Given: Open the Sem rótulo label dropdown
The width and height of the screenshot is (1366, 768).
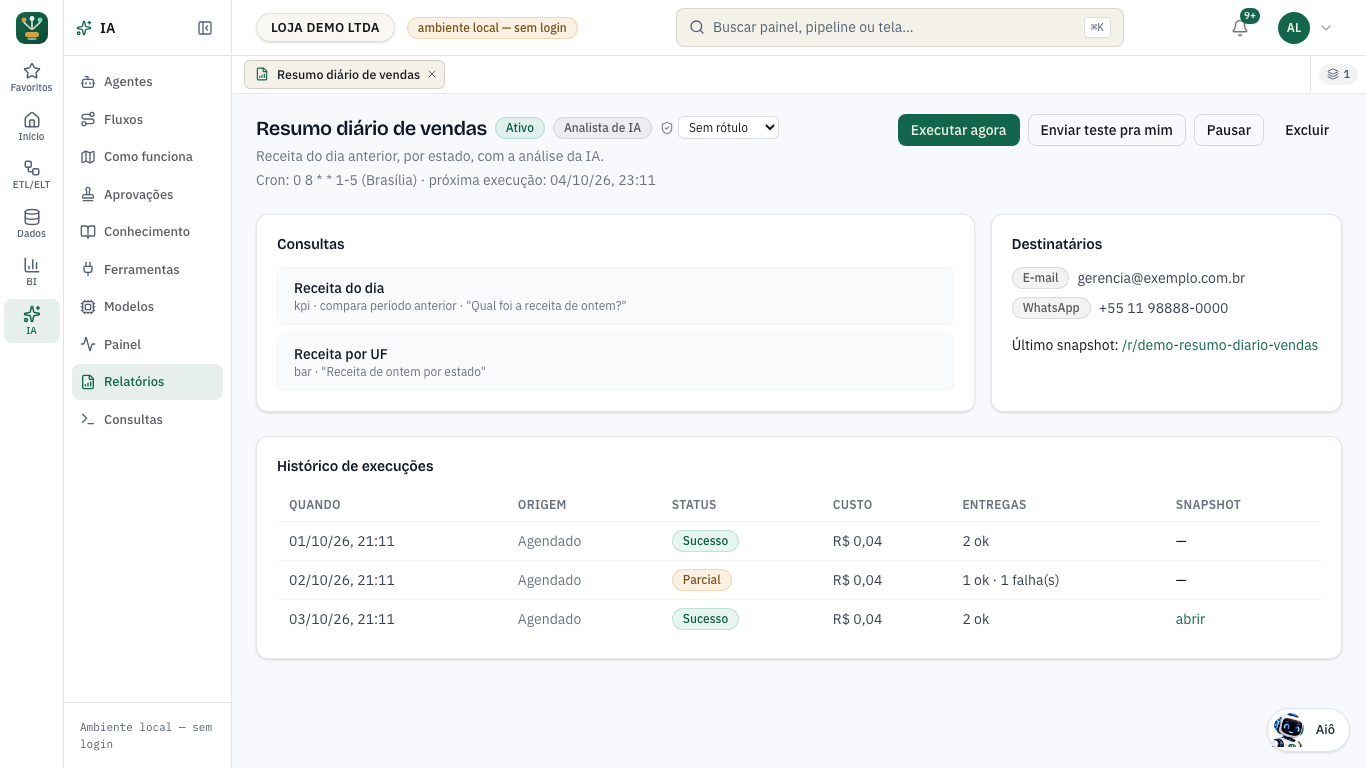Looking at the screenshot, I should [728, 128].
